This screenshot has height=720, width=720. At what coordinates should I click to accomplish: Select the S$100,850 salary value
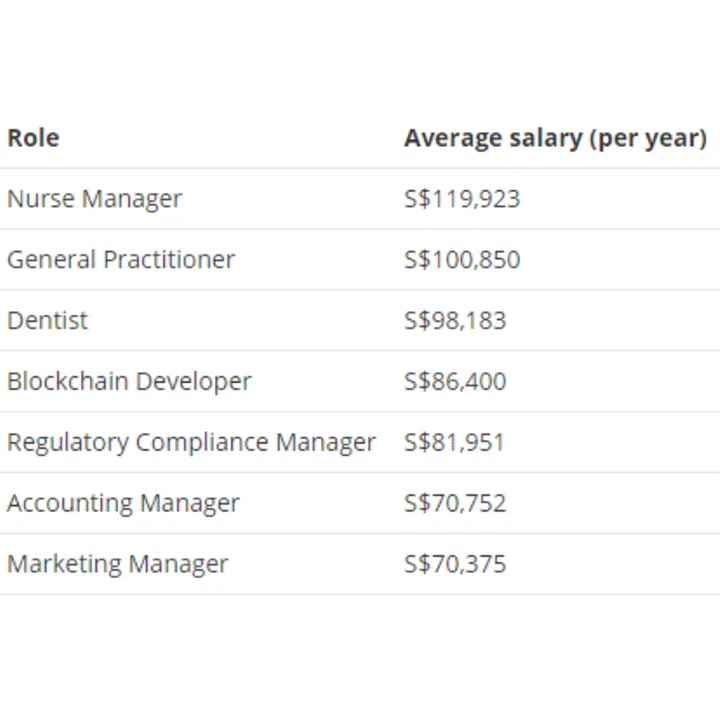point(462,260)
